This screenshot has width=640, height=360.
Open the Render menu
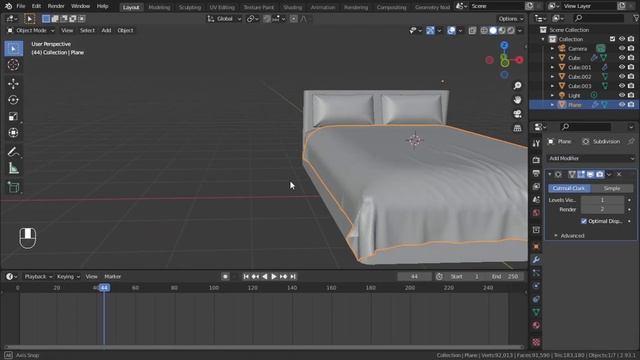tap(56, 6)
